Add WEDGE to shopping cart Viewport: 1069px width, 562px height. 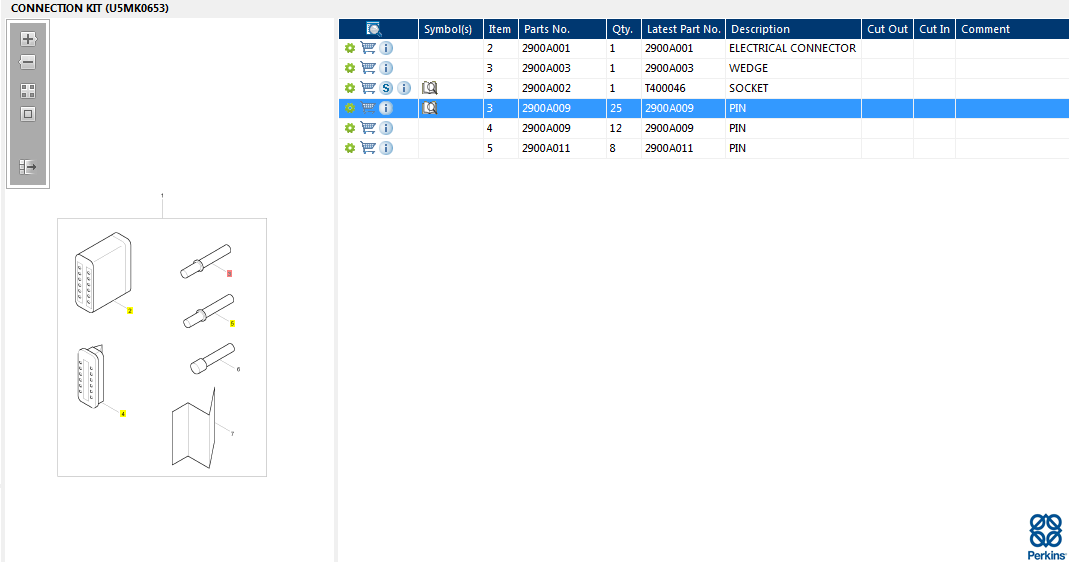click(x=368, y=68)
